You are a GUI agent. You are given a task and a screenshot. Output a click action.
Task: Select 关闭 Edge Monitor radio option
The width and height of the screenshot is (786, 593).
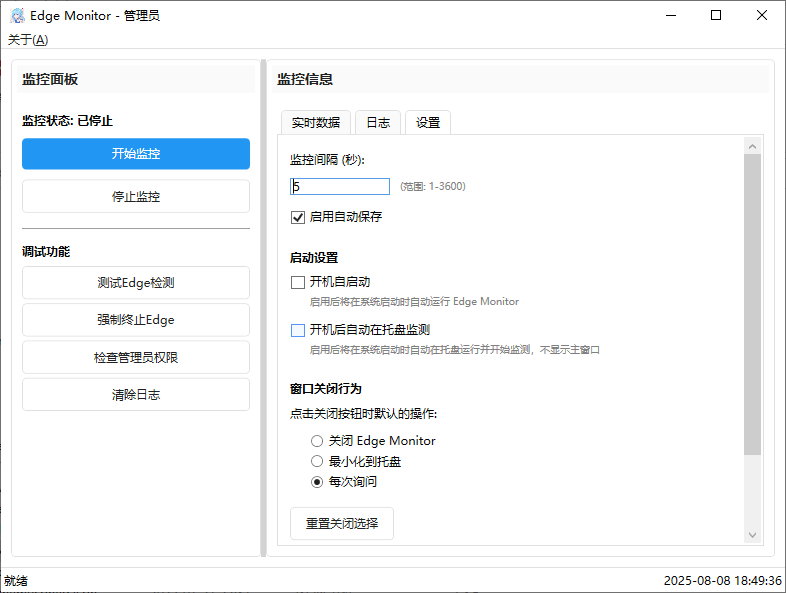(x=317, y=441)
